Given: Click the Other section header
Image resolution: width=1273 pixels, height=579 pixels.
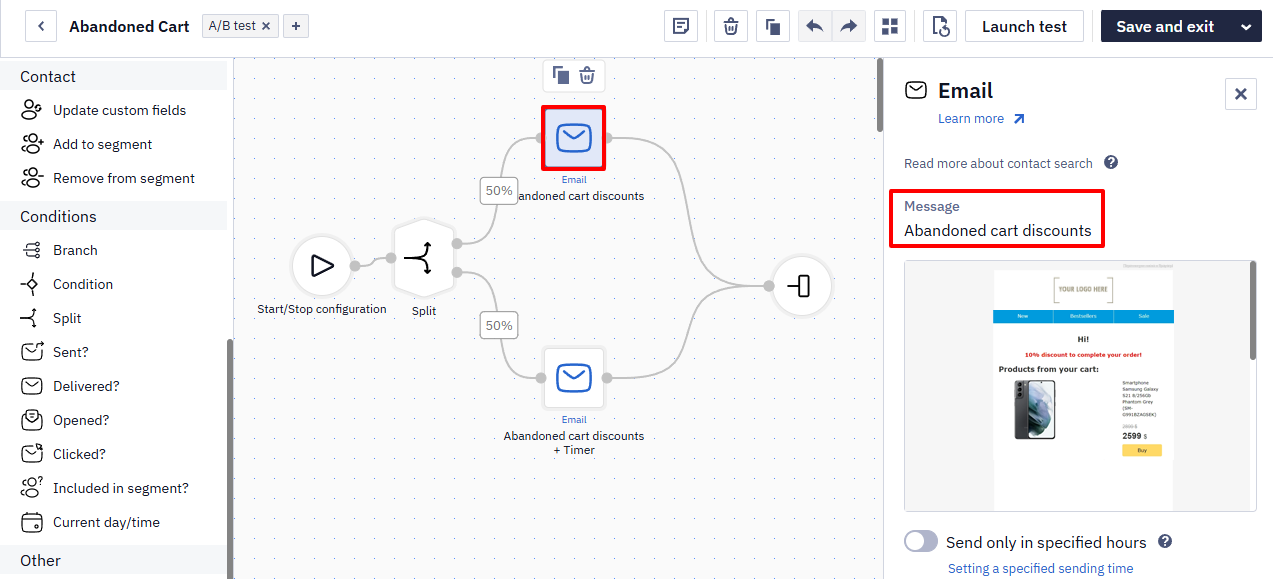Looking at the screenshot, I should click(x=114, y=560).
